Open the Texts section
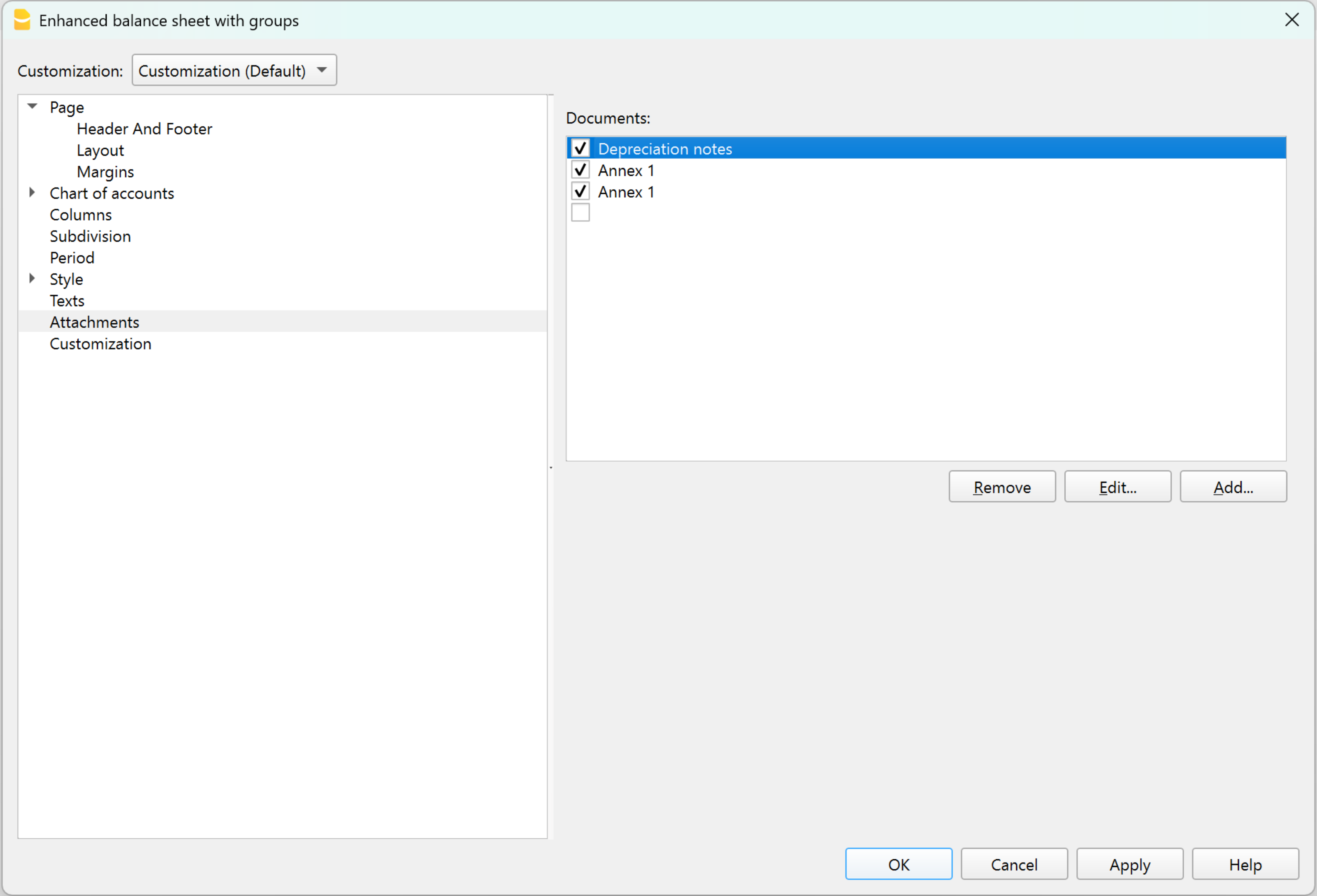Screen dimensions: 1317x896 click(x=67, y=301)
